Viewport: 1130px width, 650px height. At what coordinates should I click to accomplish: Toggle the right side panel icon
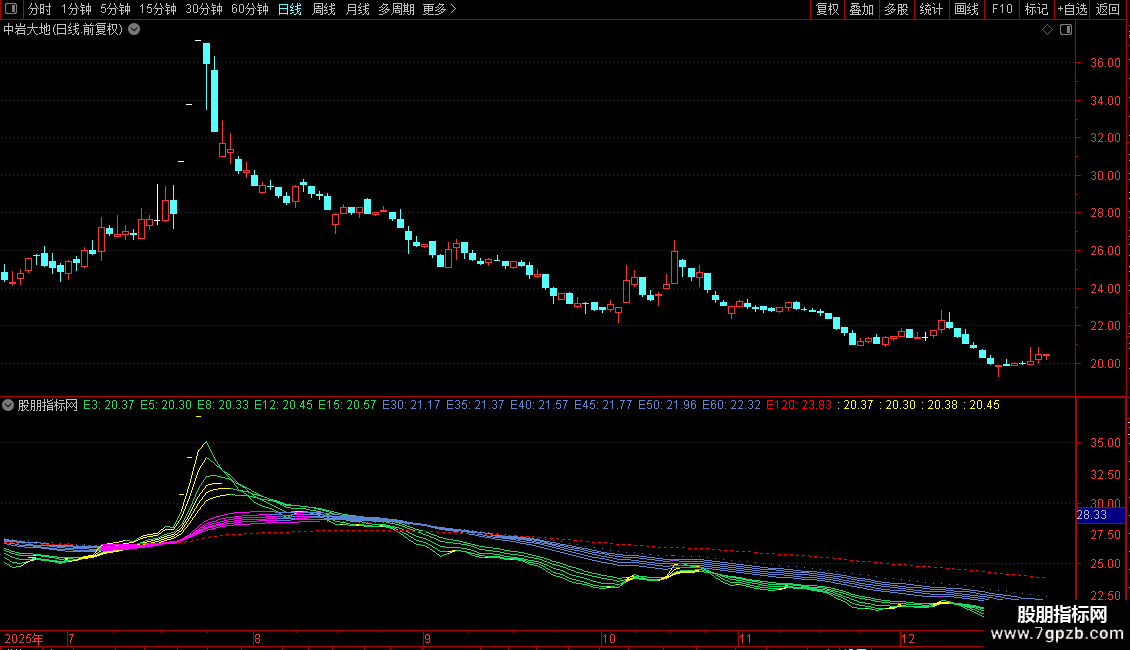[x=1066, y=30]
